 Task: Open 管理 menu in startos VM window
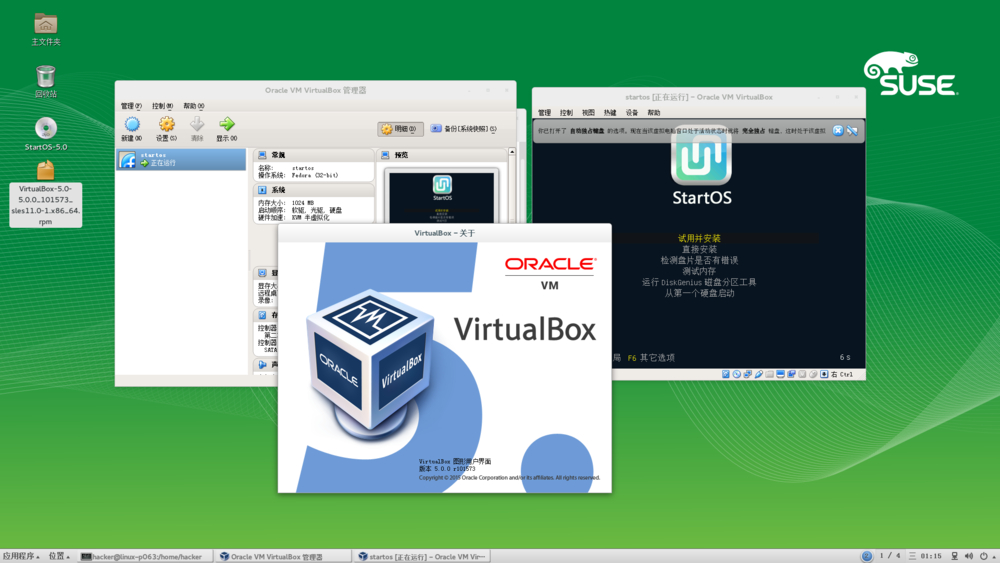tap(544, 113)
